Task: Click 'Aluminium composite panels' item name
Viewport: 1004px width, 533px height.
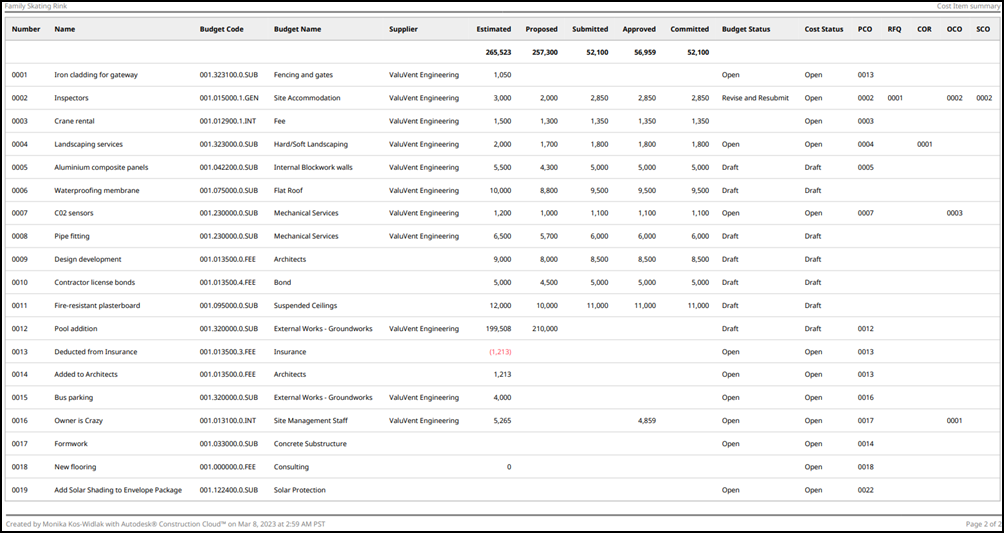Action: coord(101,167)
